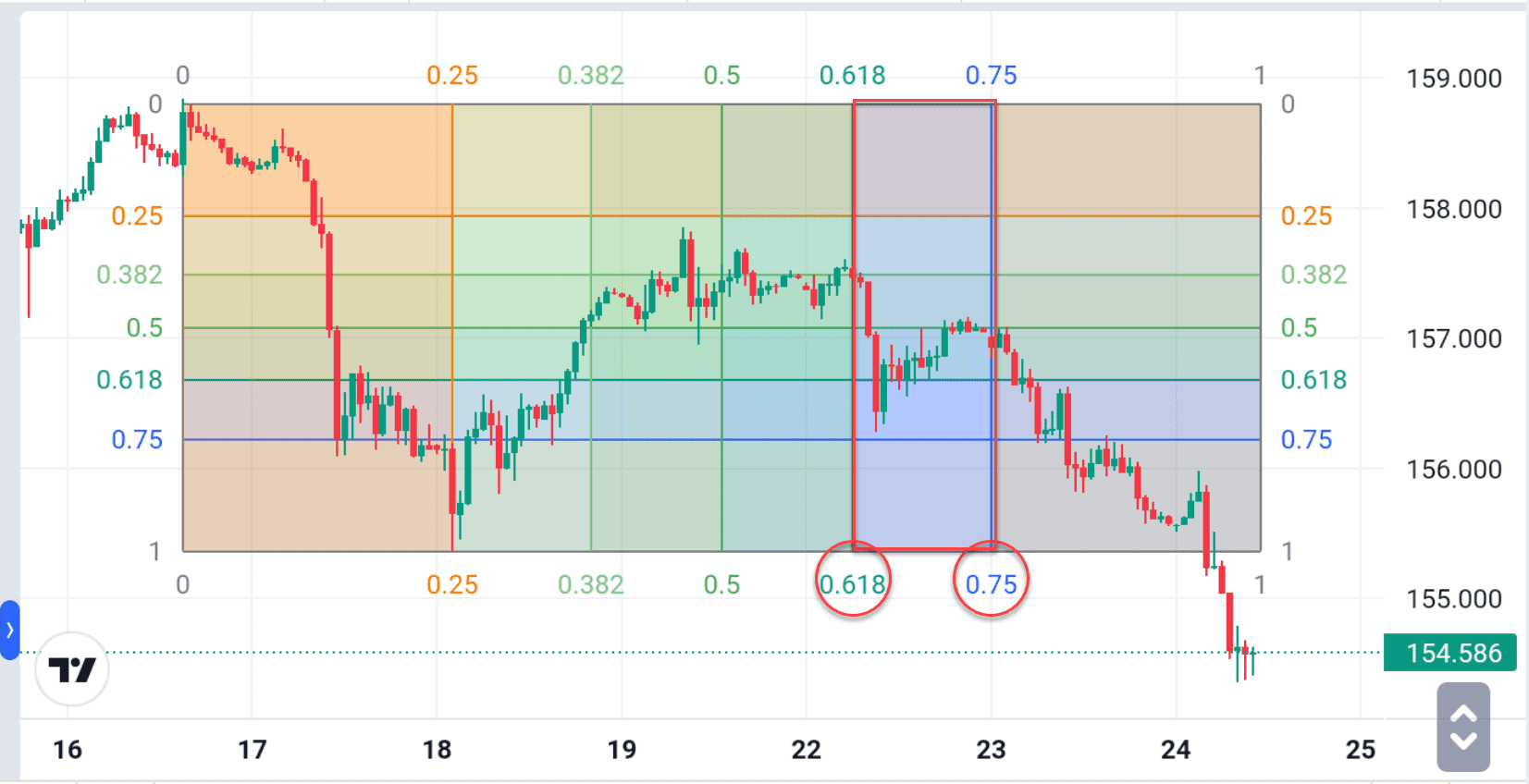Select the 0.618 level label right of grid

pos(1313,379)
